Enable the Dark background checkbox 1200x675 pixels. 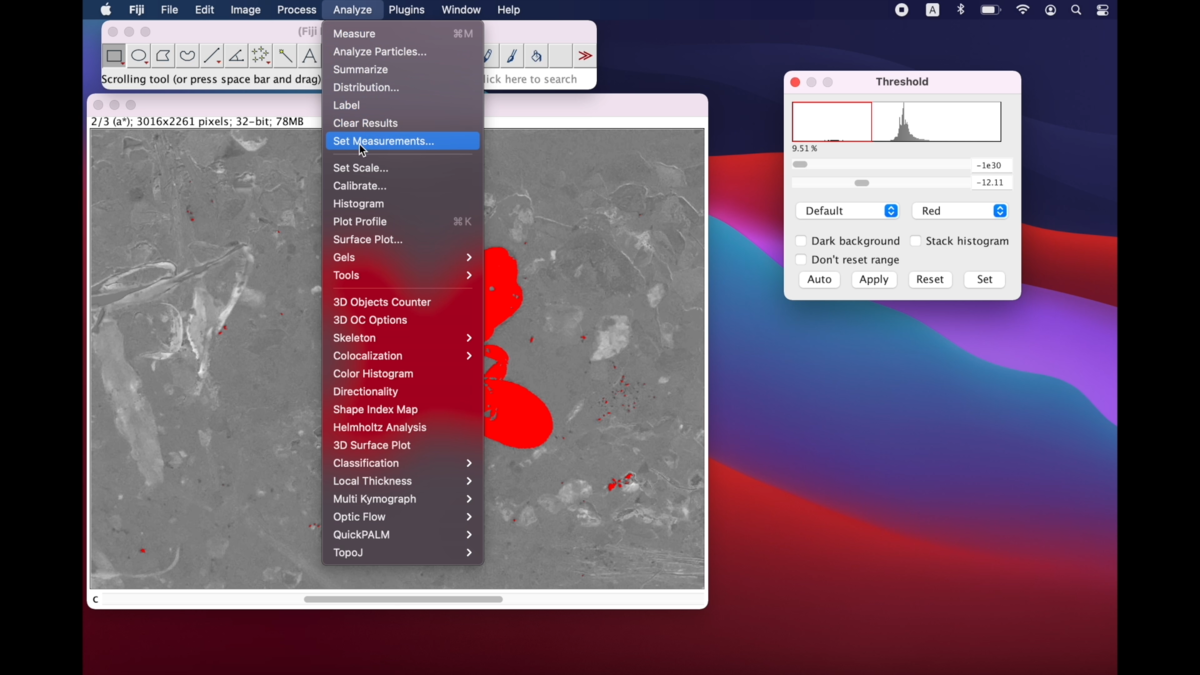coord(801,241)
